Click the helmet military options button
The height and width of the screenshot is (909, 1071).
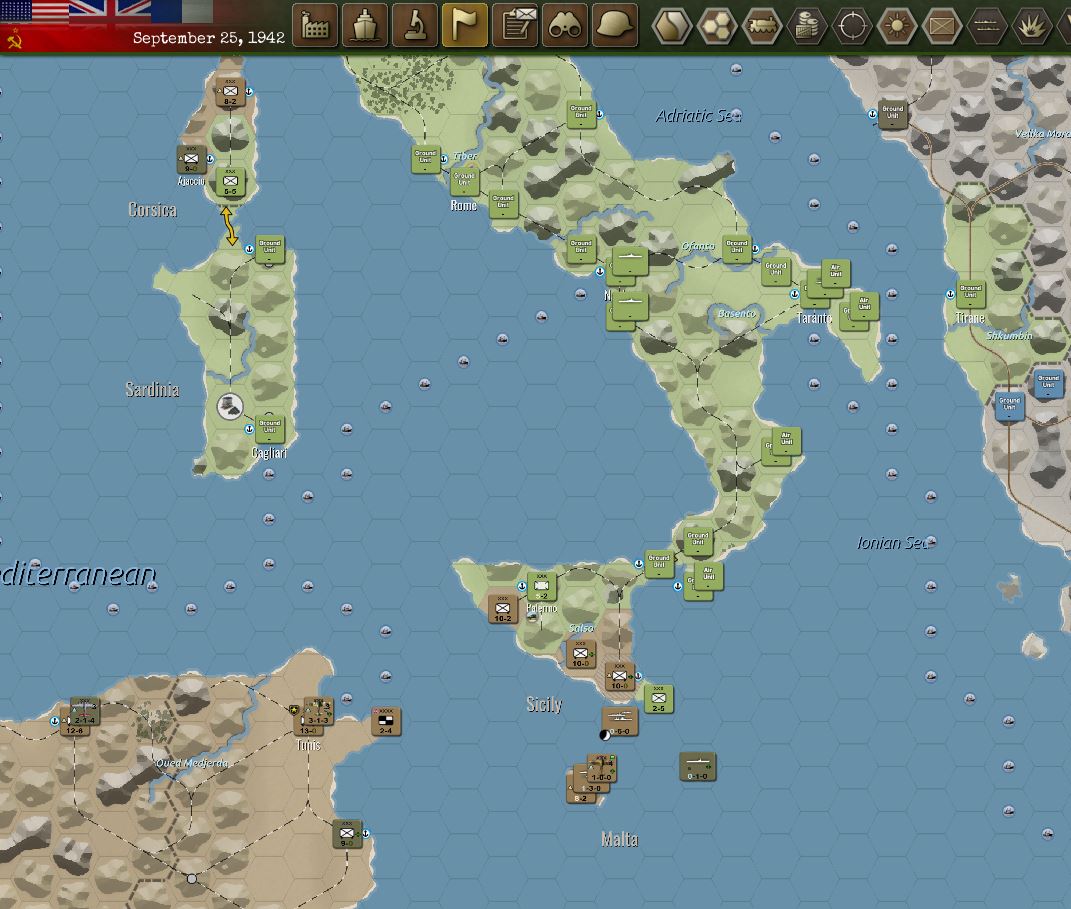(x=615, y=25)
